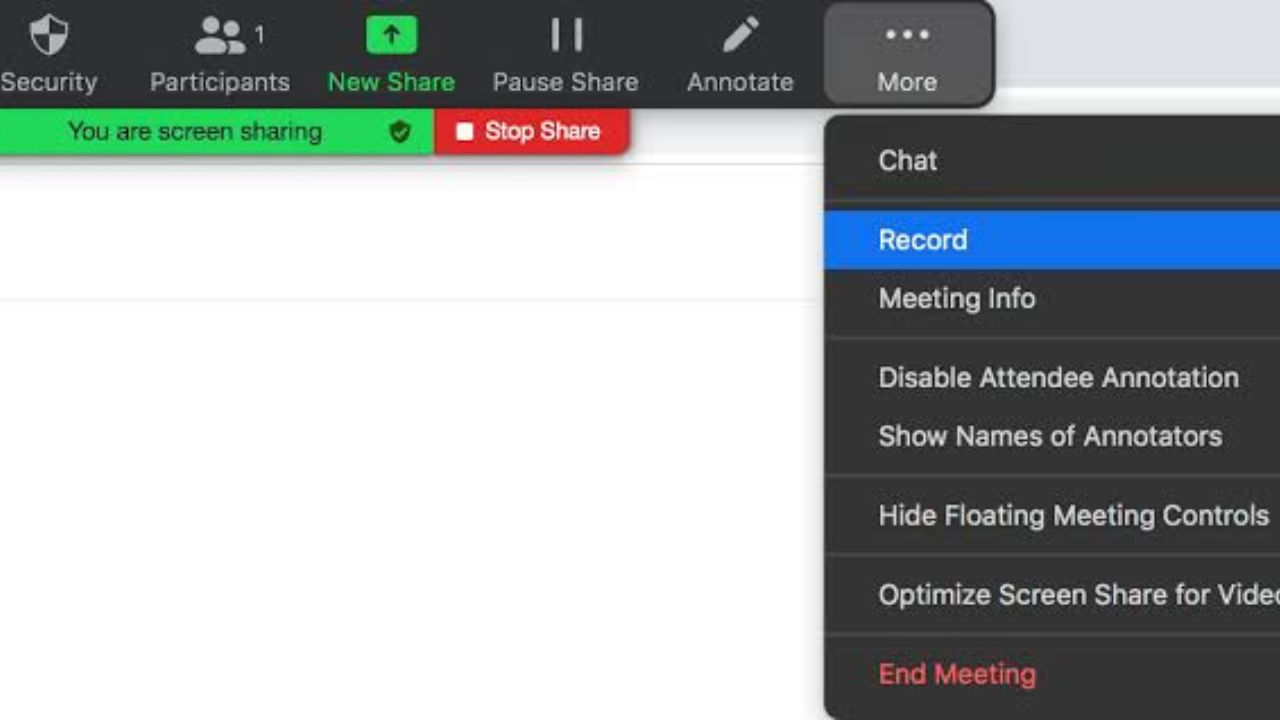
Task: Open Chat from the More menu
Action: click(x=908, y=161)
